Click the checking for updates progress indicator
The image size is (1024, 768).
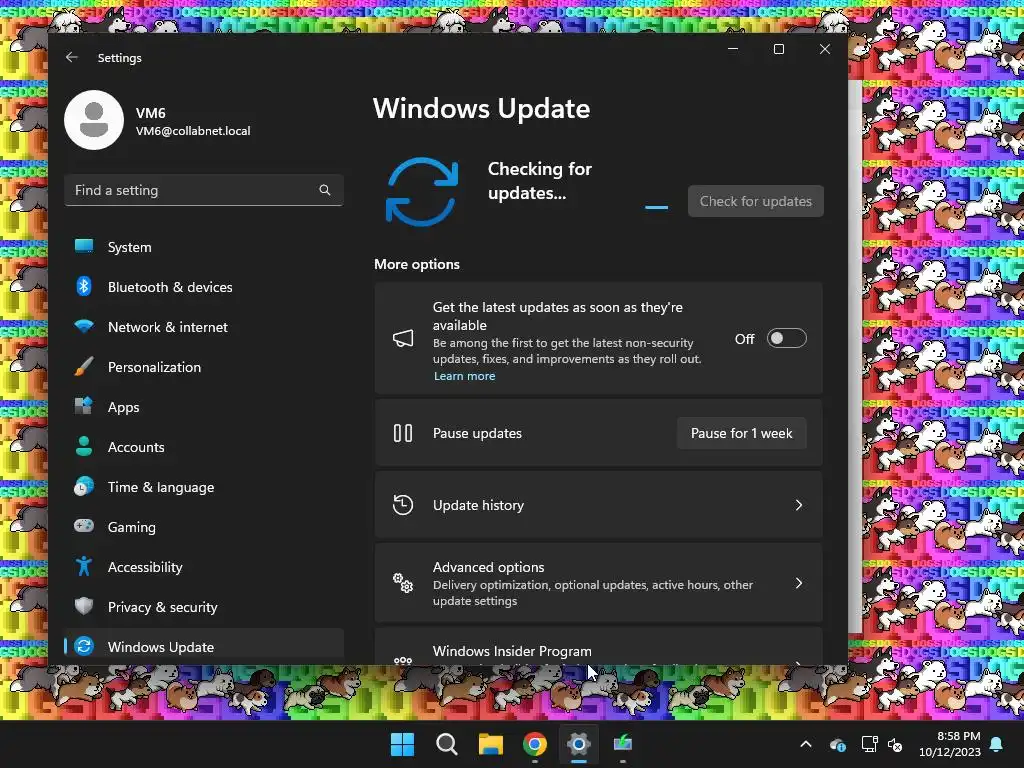click(x=656, y=207)
